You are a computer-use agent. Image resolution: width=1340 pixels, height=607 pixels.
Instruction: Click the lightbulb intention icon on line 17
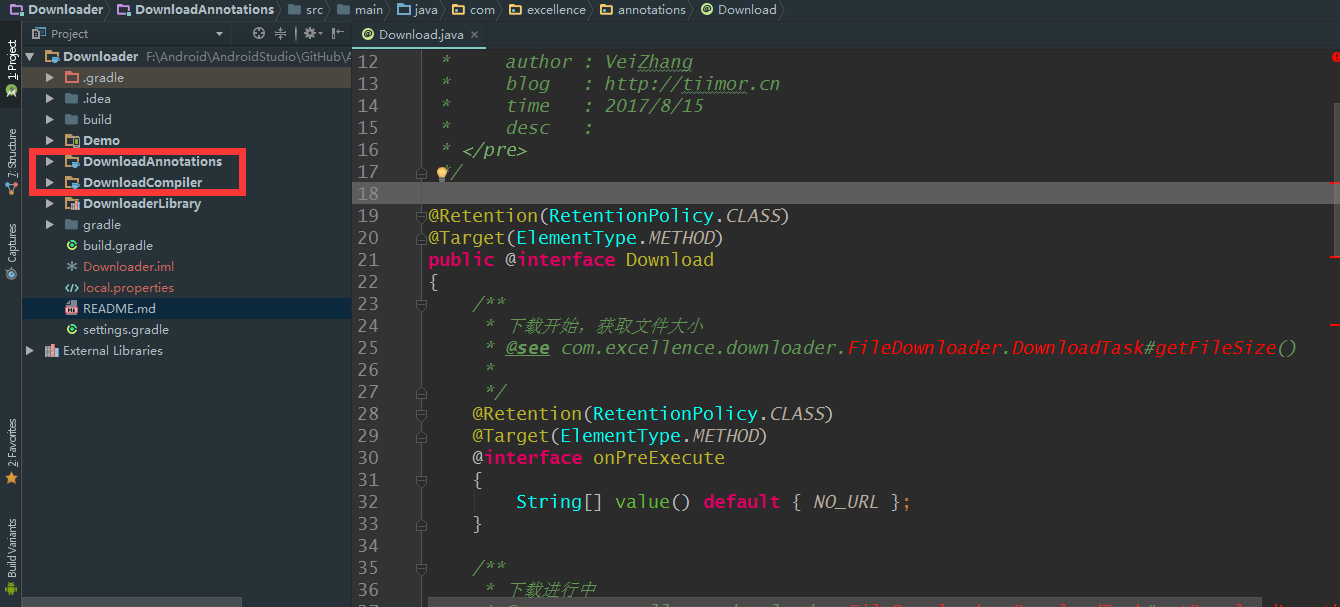coord(442,173)
